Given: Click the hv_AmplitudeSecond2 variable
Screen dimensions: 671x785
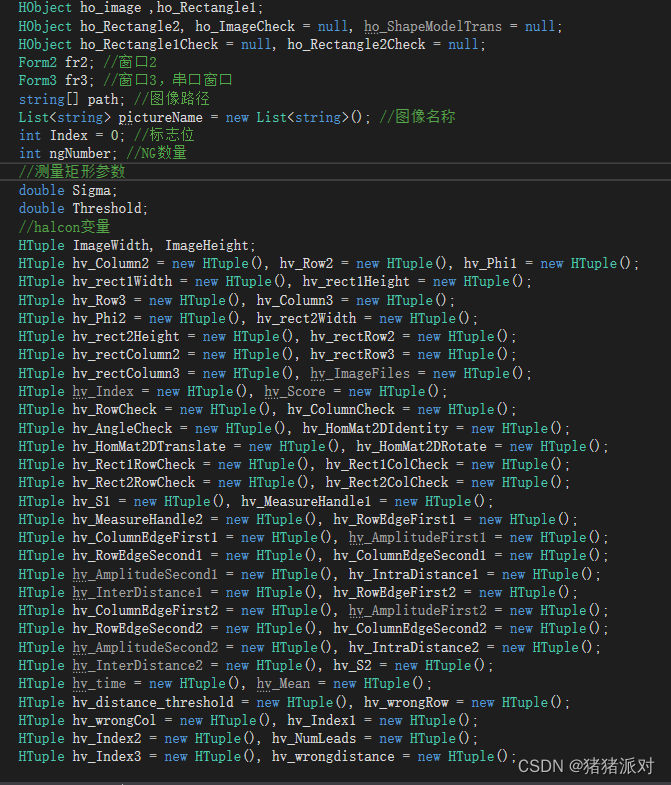Looking at the screenshot, I should pyautogui.click(x=145, y=648).
